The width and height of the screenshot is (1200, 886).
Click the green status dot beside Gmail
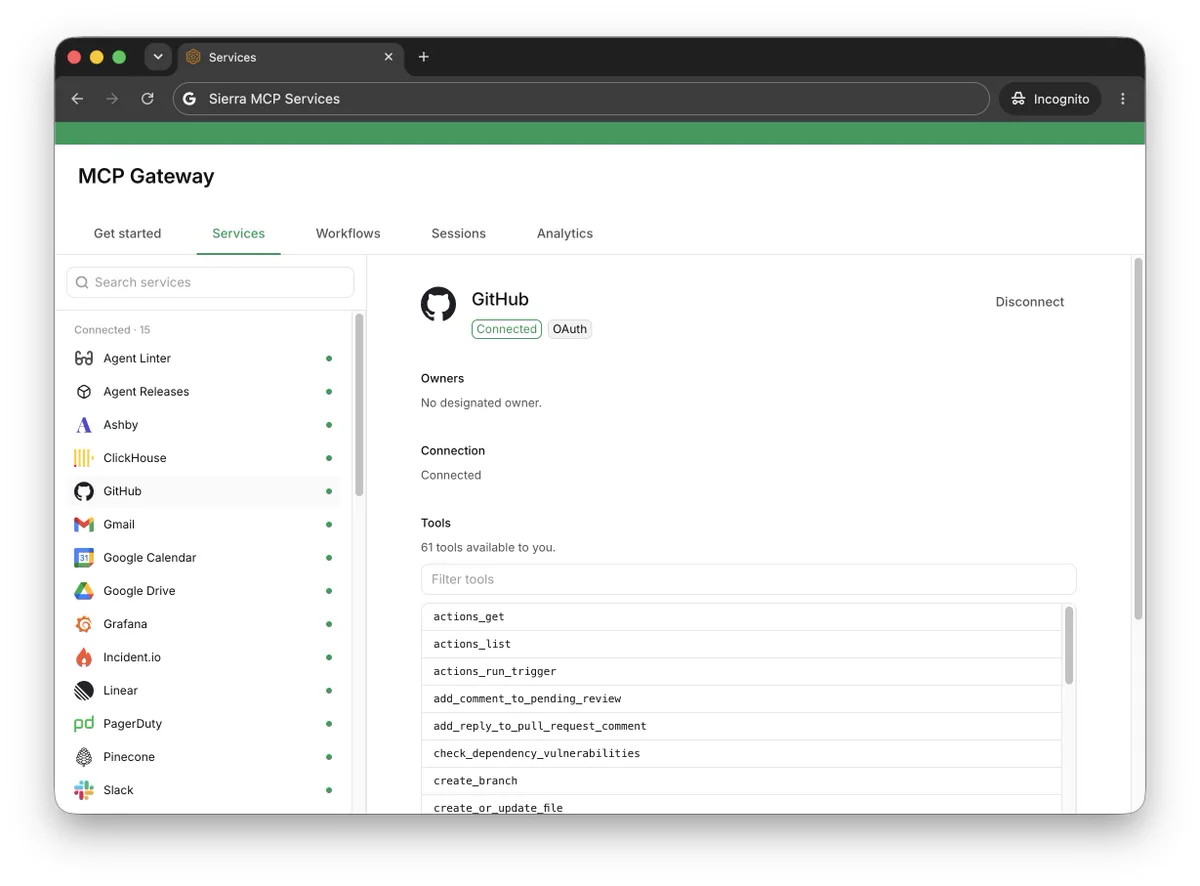coord(329,524)
